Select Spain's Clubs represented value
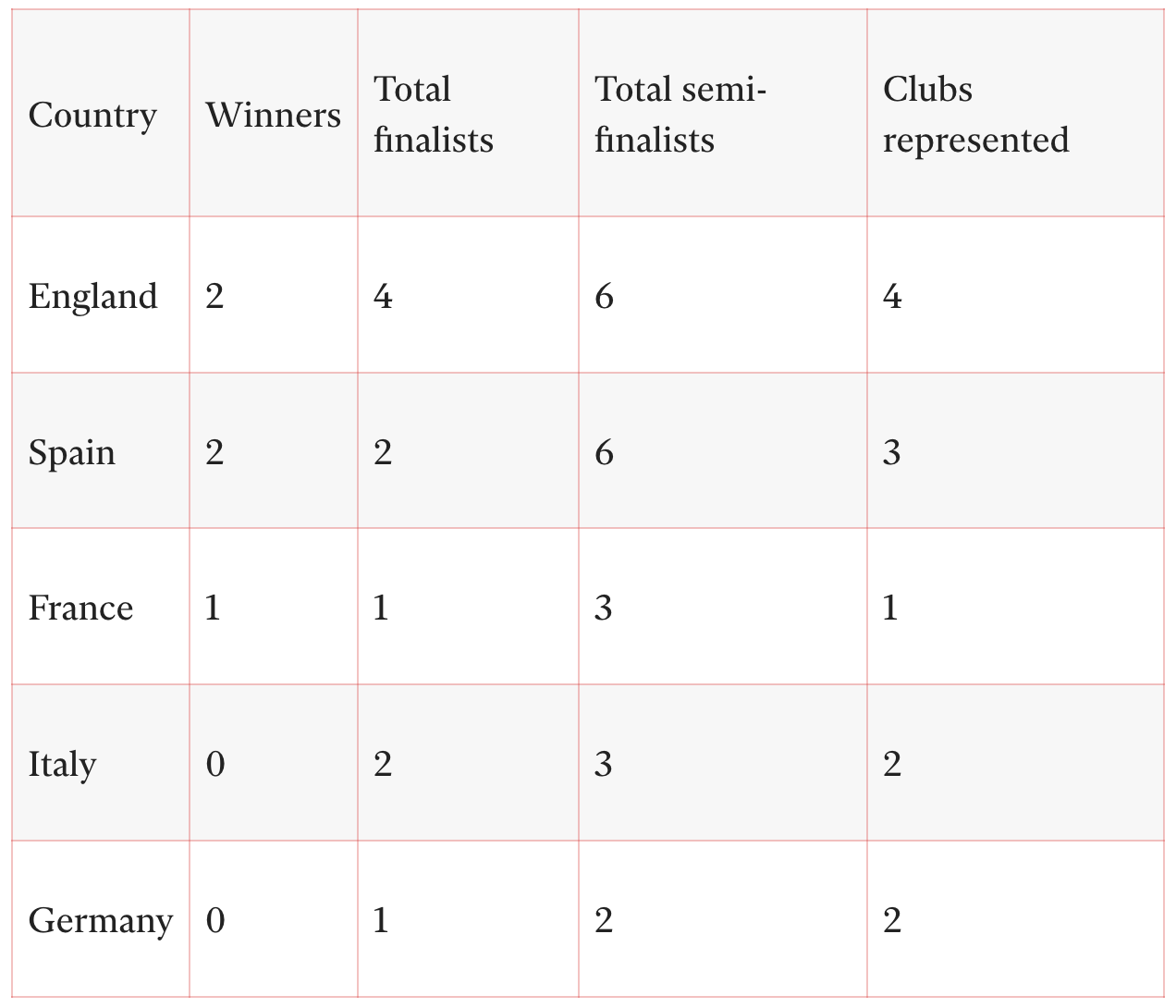 891,453
